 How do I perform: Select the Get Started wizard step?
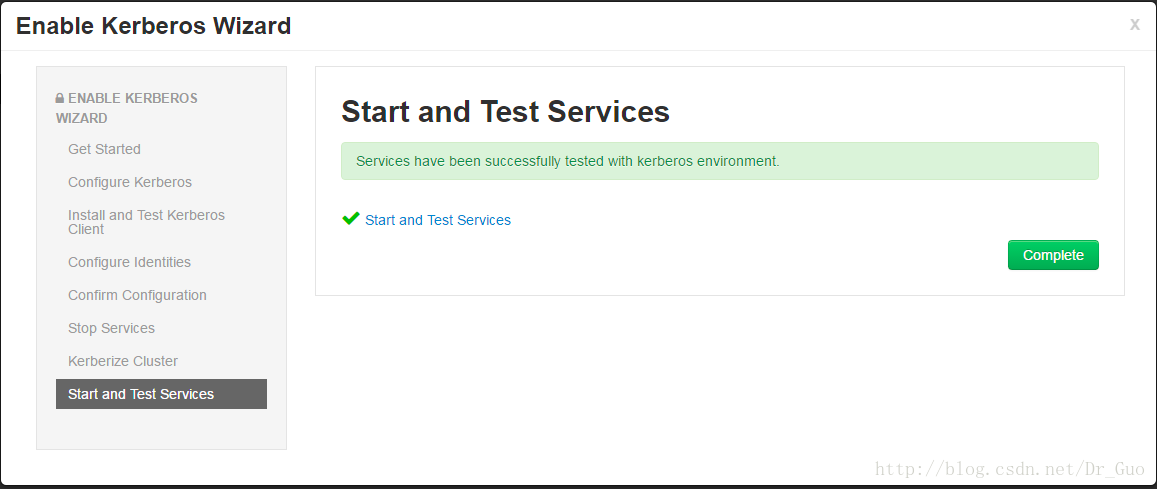pyautogui.click(x=104, y=149)
